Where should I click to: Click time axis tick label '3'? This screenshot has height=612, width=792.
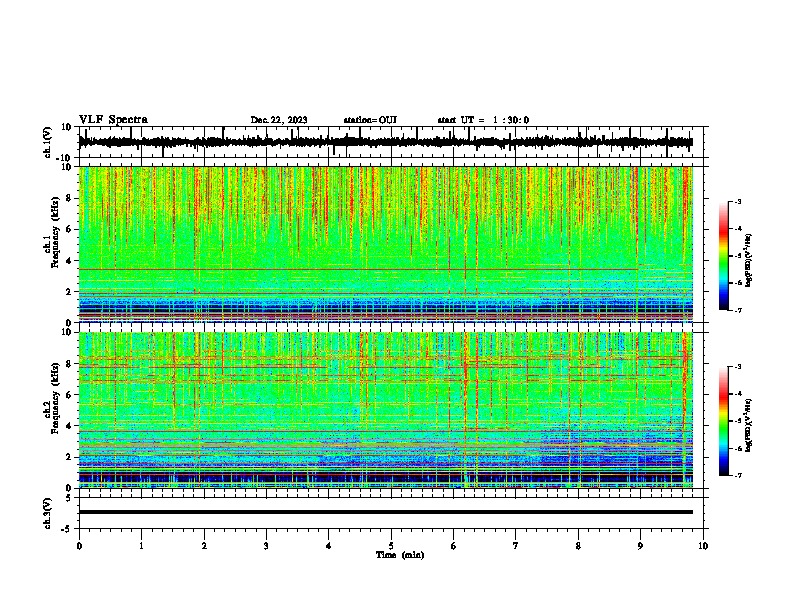tap(266, 546)
